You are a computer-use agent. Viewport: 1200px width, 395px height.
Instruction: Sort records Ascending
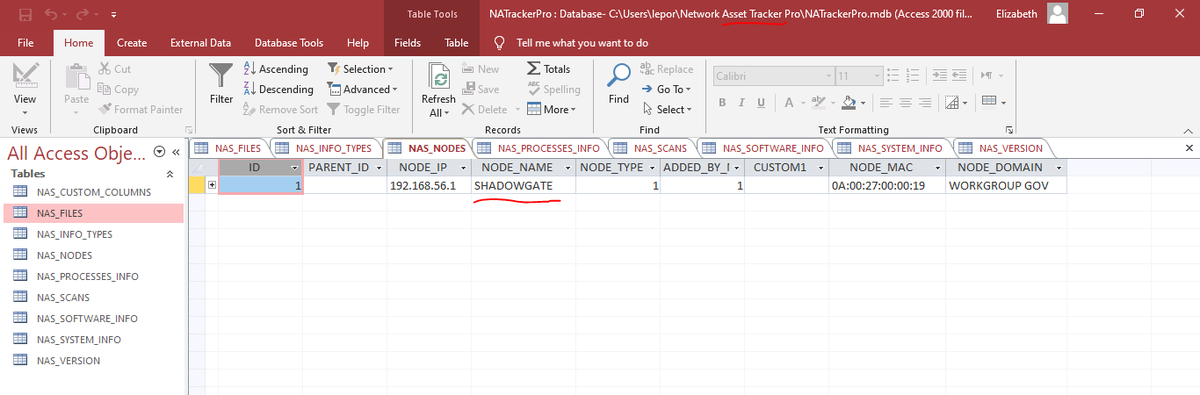click(276, 69)
